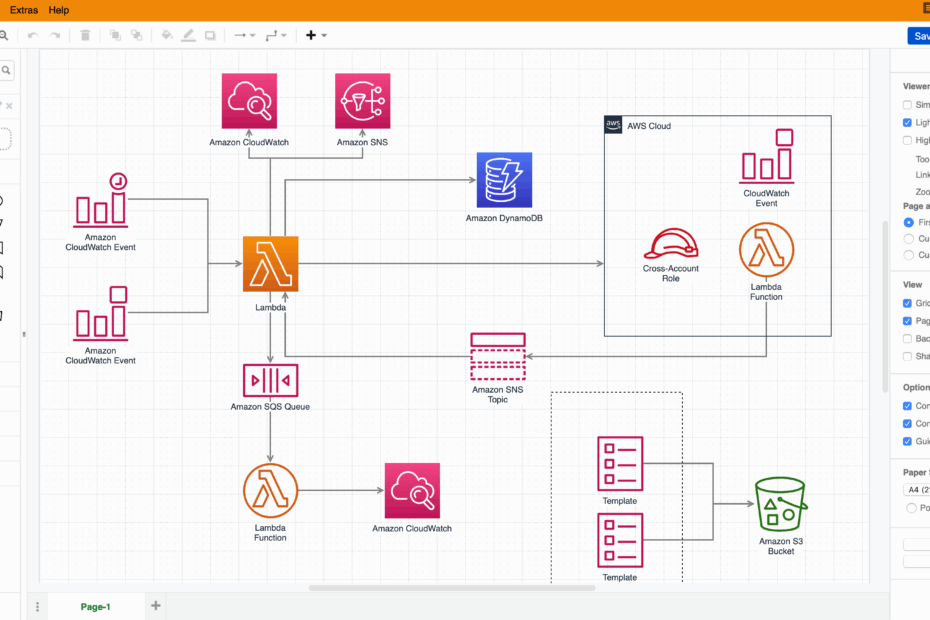The width and height of the screenshot is (930, 620).
Task: Click the 'Amazon SNS Topic' label text
Action: pos(498,395)
